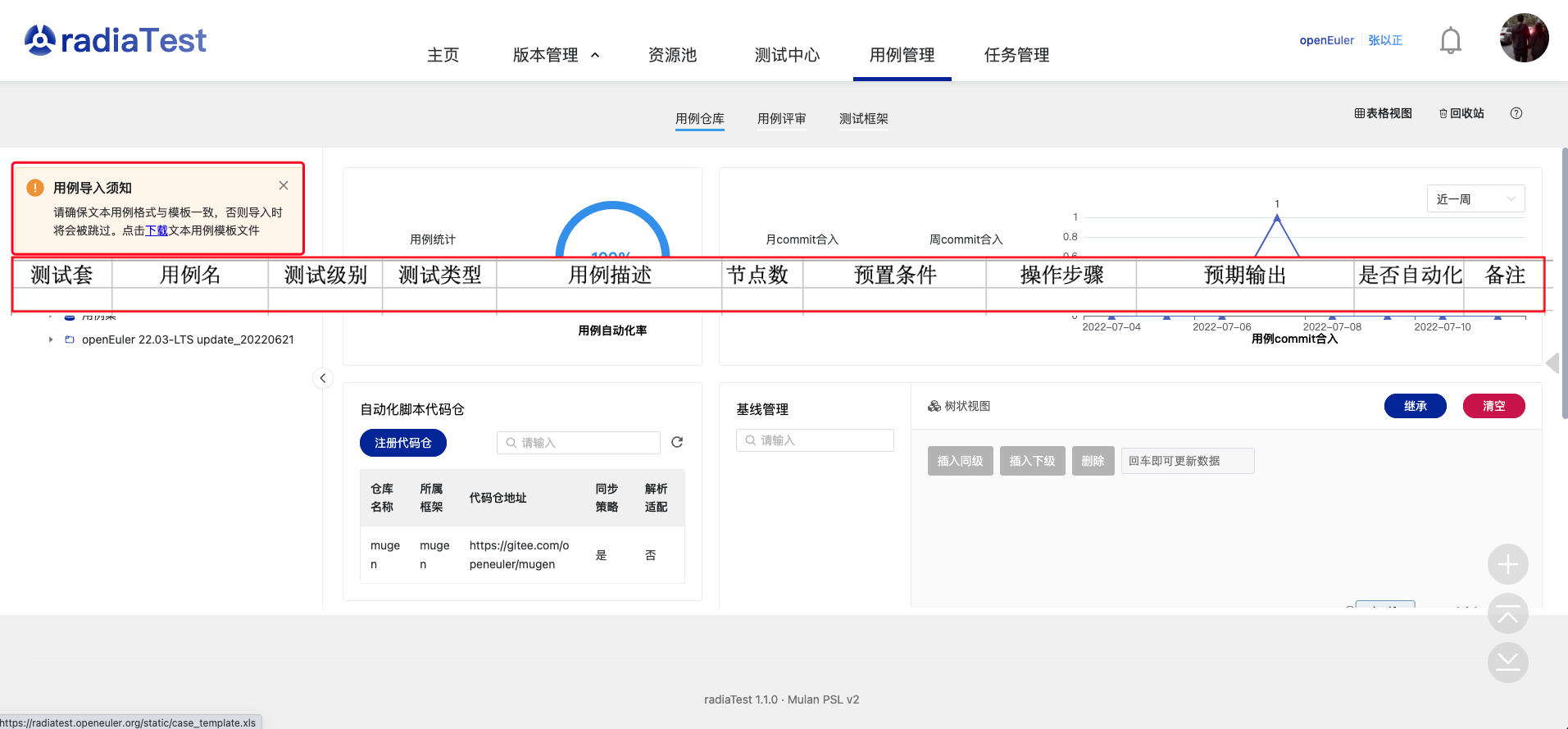Expand the 版本管理 menu
This screenshot has width=1568, height=729.
pyautogui.click(x=556, y=55)
